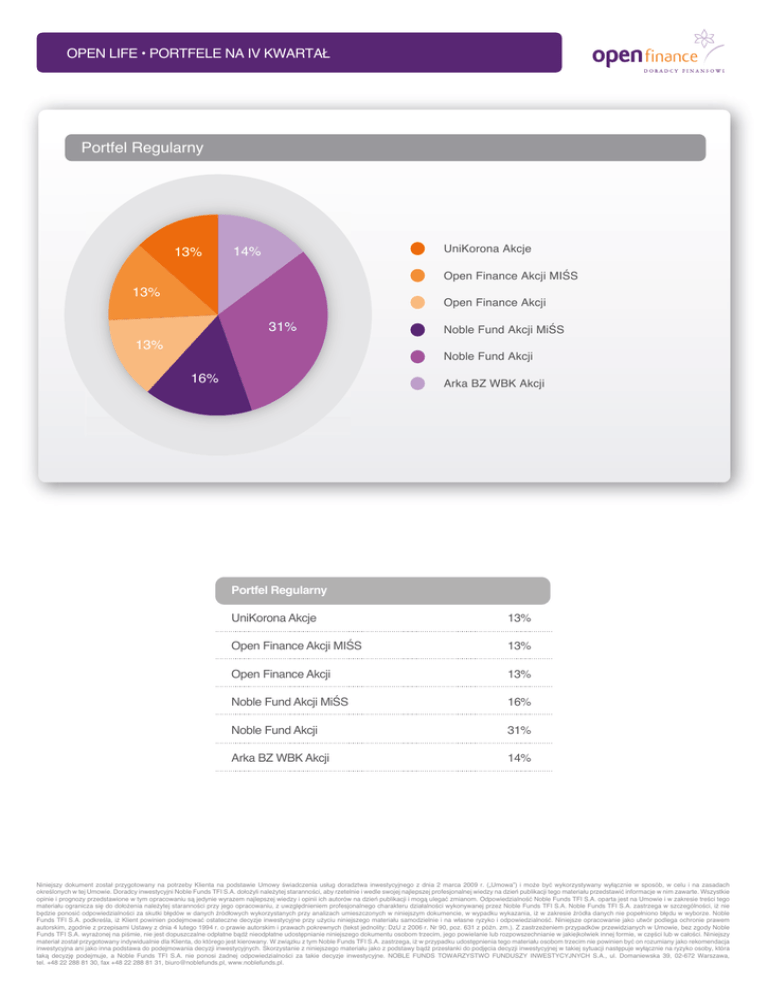768x994 pixels.
Task: Click the Portfel Regularny table header
Action: [x=384, y=589]
